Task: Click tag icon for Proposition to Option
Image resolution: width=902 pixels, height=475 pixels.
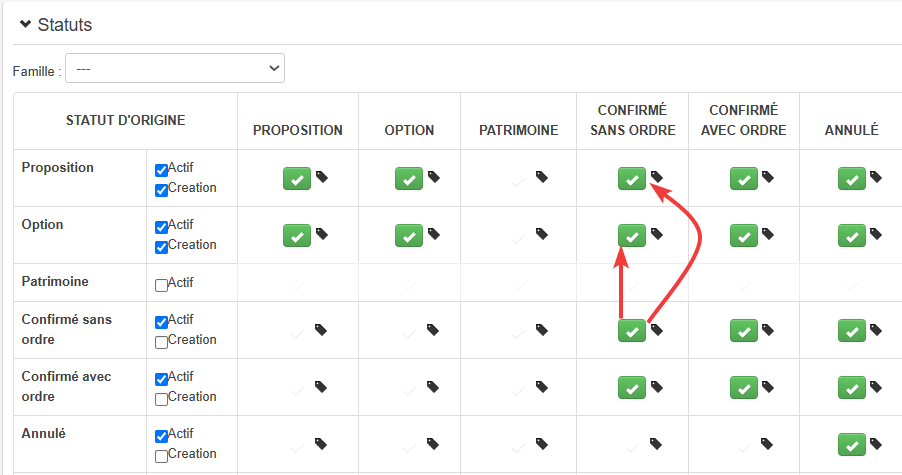Action: [x=434, y=177]
